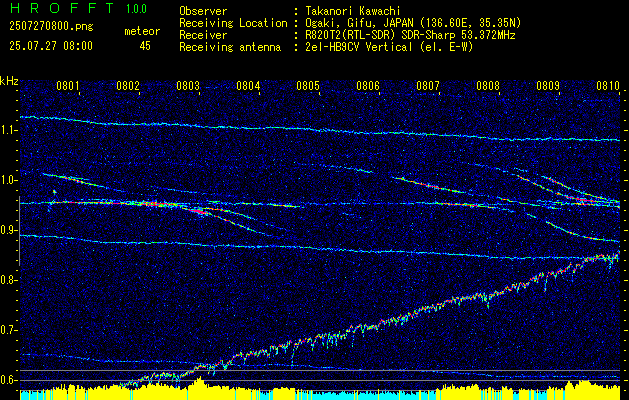Click the 0.6 frequency axis label
This screenshot has height=400, width=629.
coord(8,380)
